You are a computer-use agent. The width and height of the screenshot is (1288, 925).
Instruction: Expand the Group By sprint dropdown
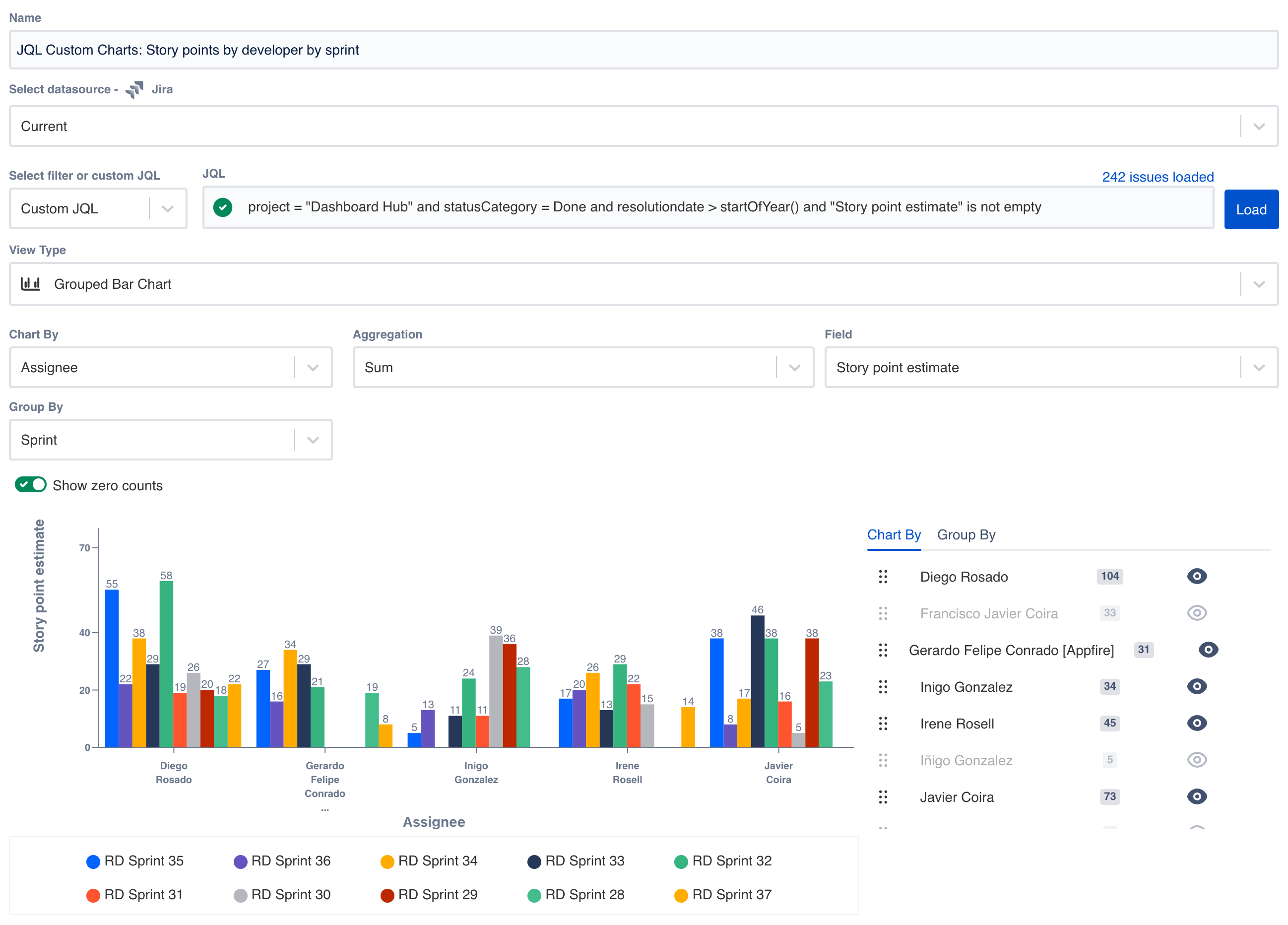coord(314,440)
